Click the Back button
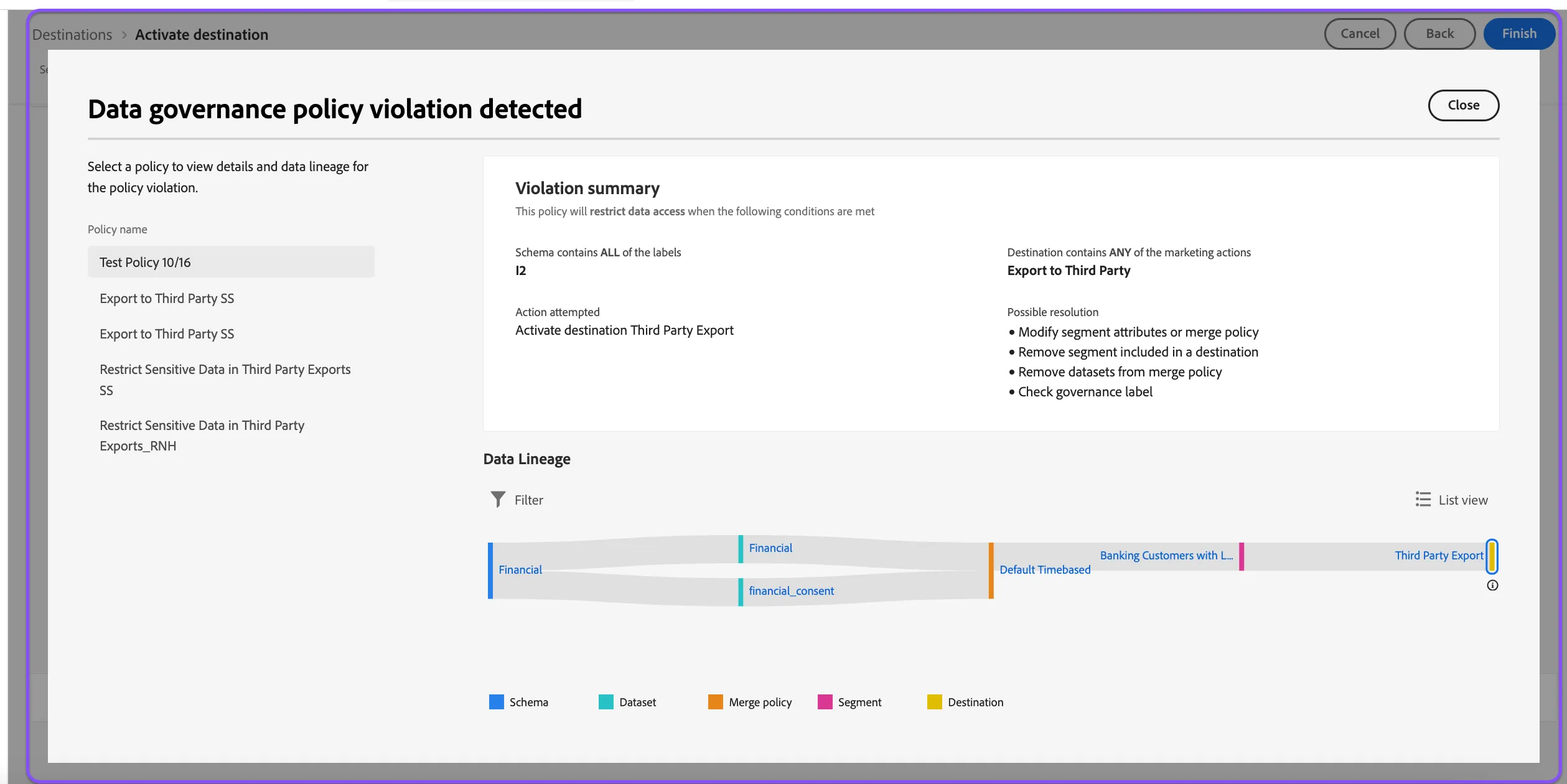Image resolution: width=1567 pixels, height=784 pixels. pos(1439,34)
